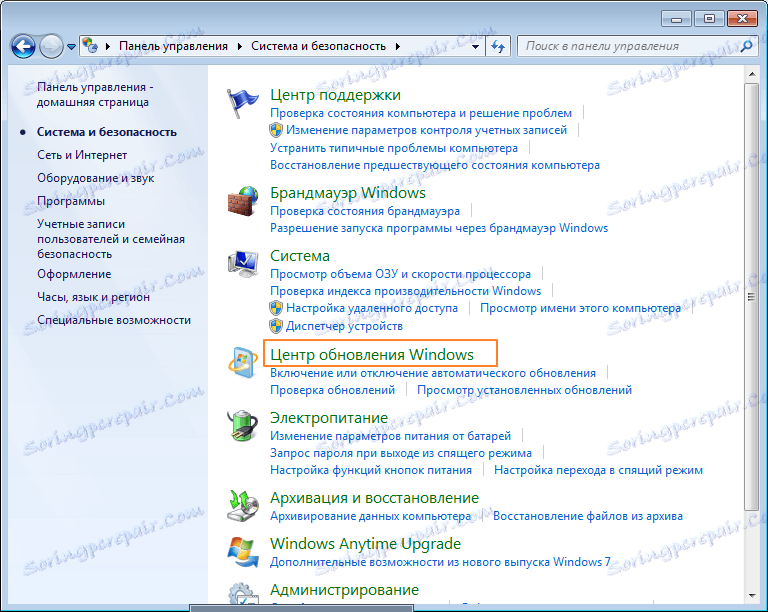Click the Windows Update icon
The width and height of the screenshot is (768, 612).
[242, 363]
